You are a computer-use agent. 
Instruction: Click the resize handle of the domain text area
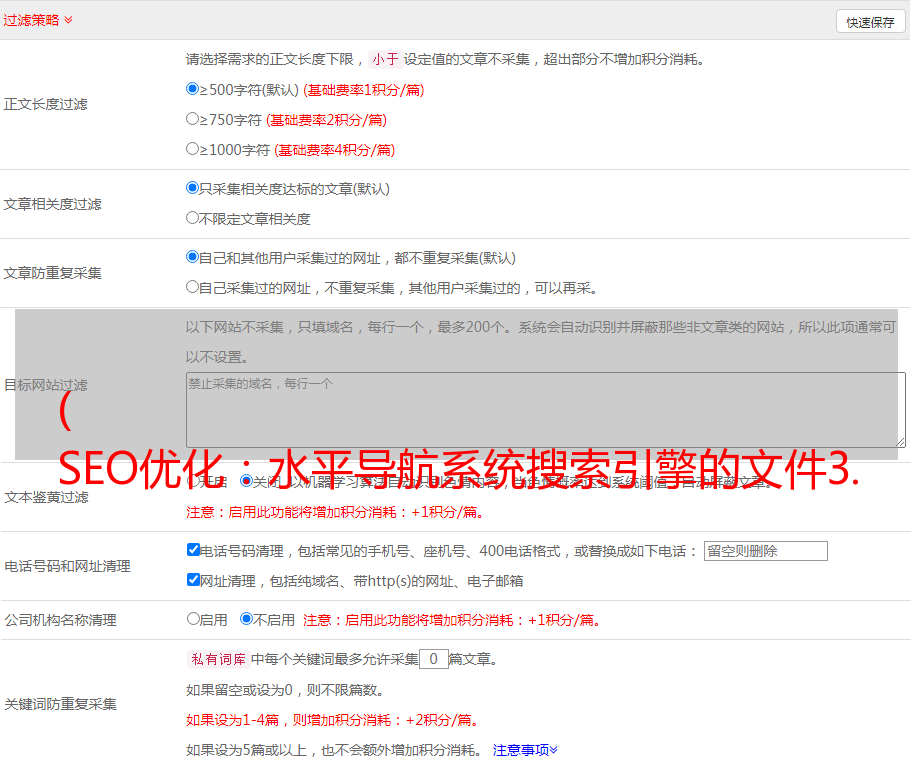coord(900,442)
